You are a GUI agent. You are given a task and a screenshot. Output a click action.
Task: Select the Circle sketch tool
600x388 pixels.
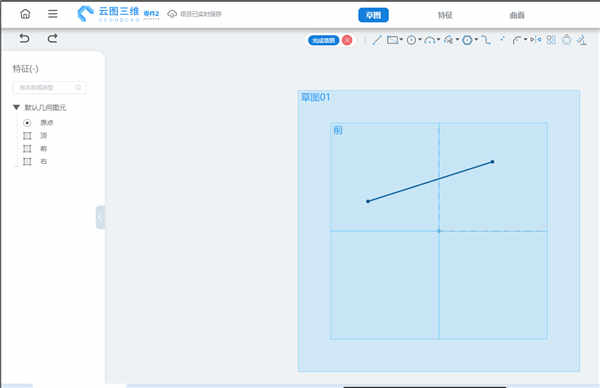pos(411,40)
